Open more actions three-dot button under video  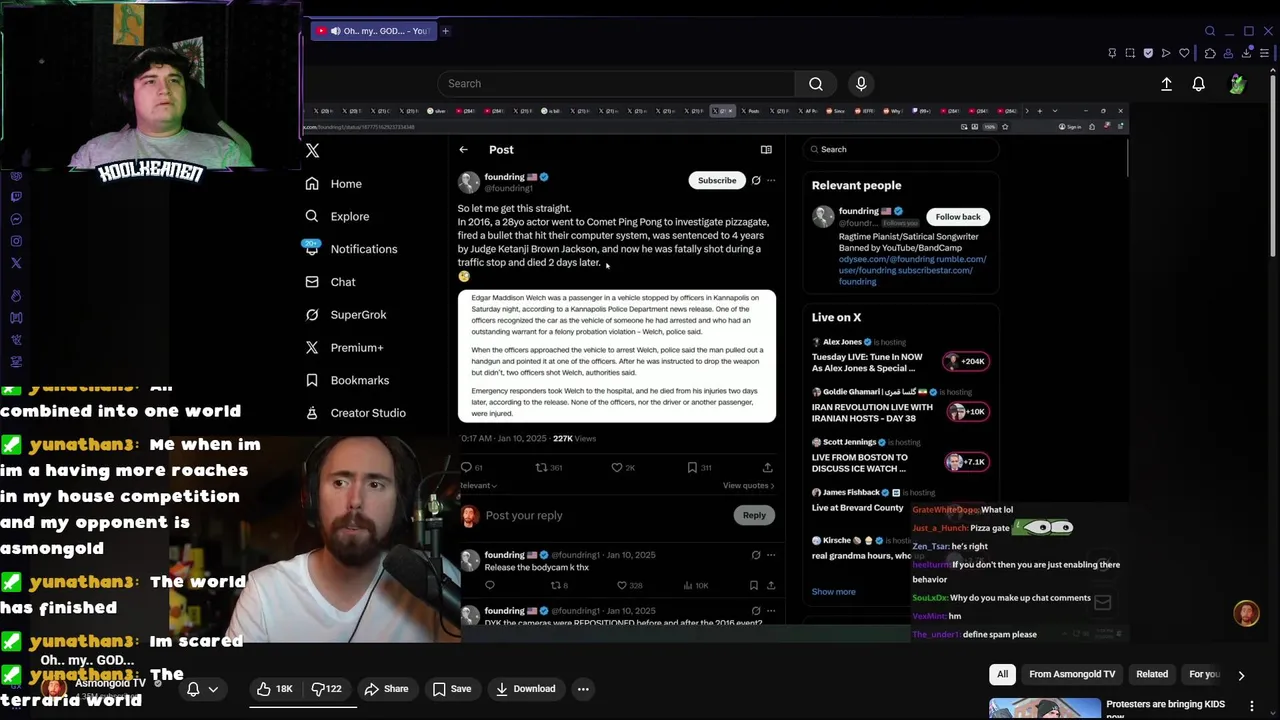point(583,689)
